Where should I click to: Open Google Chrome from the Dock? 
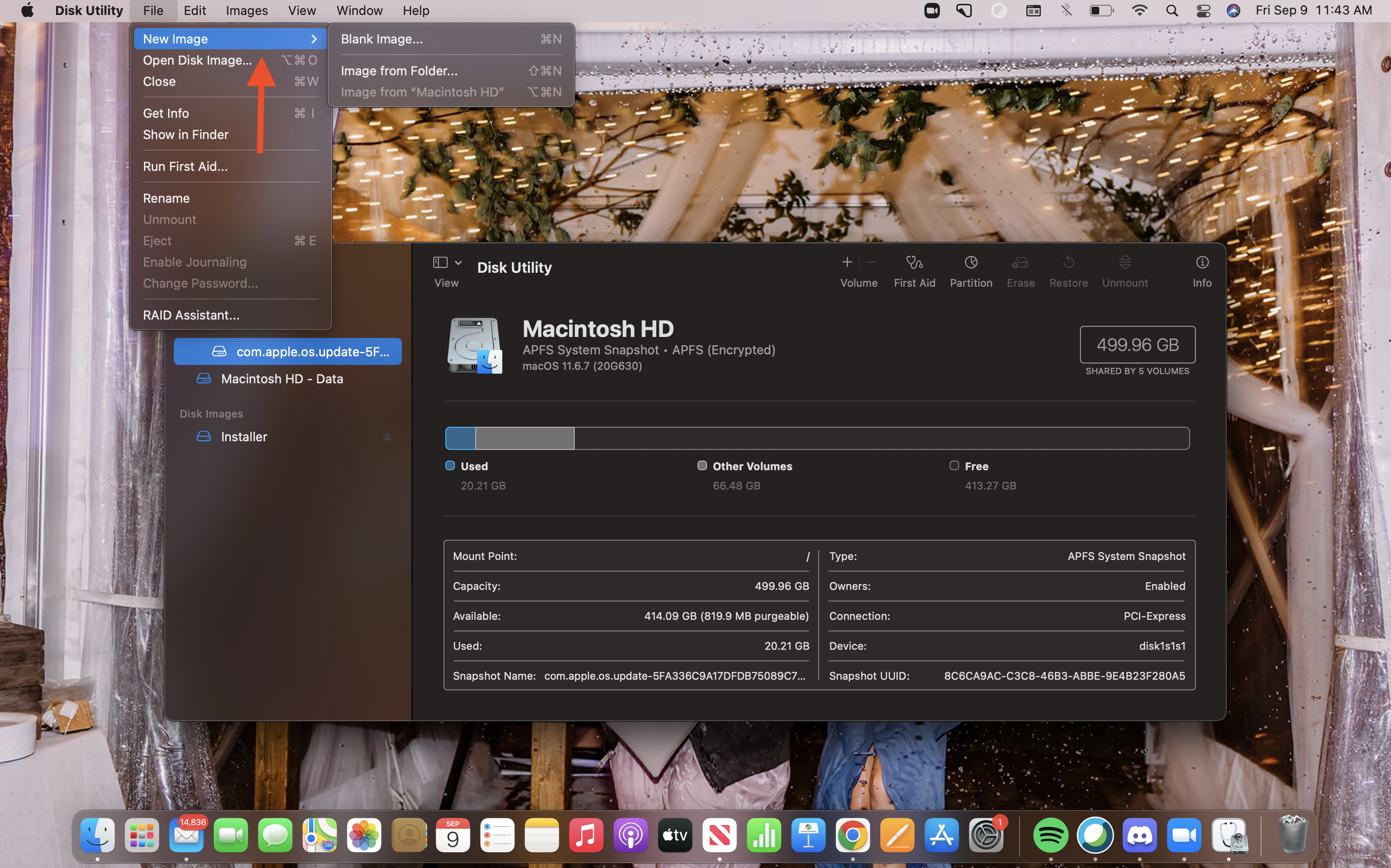point(853,835)
